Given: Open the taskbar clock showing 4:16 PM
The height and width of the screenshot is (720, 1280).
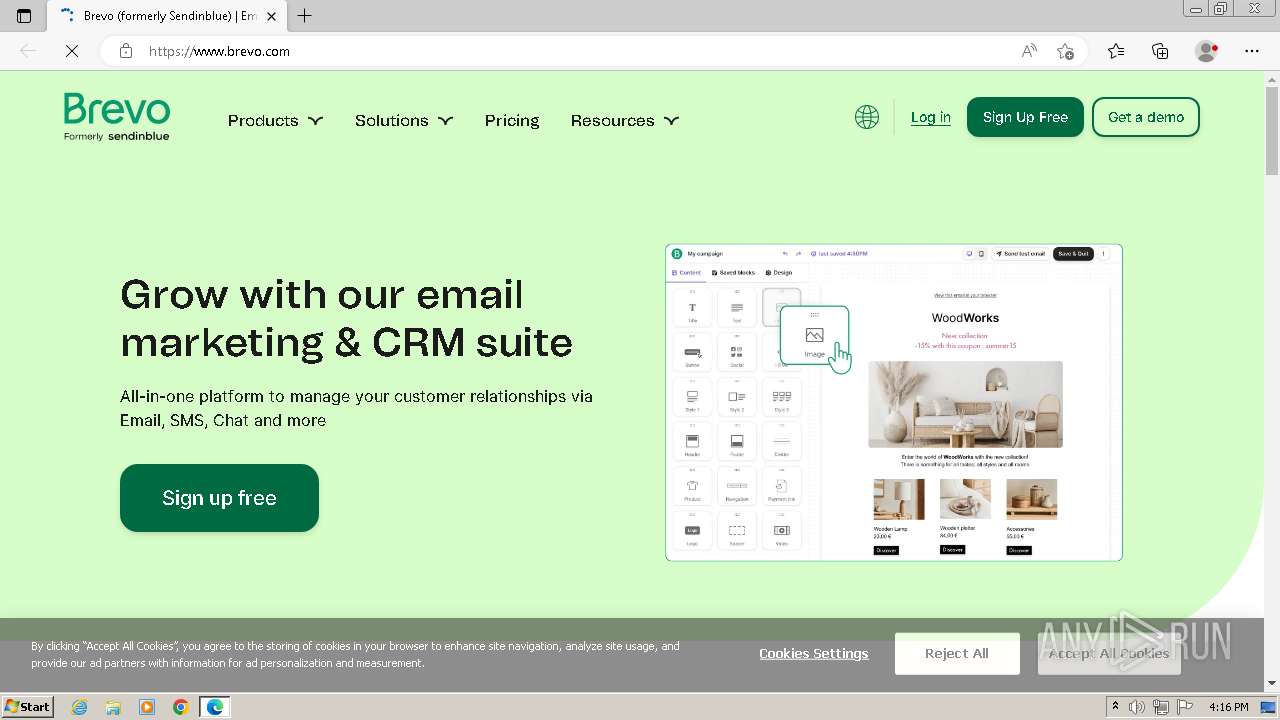Looking at the screenshot, I should point(1228,707).
